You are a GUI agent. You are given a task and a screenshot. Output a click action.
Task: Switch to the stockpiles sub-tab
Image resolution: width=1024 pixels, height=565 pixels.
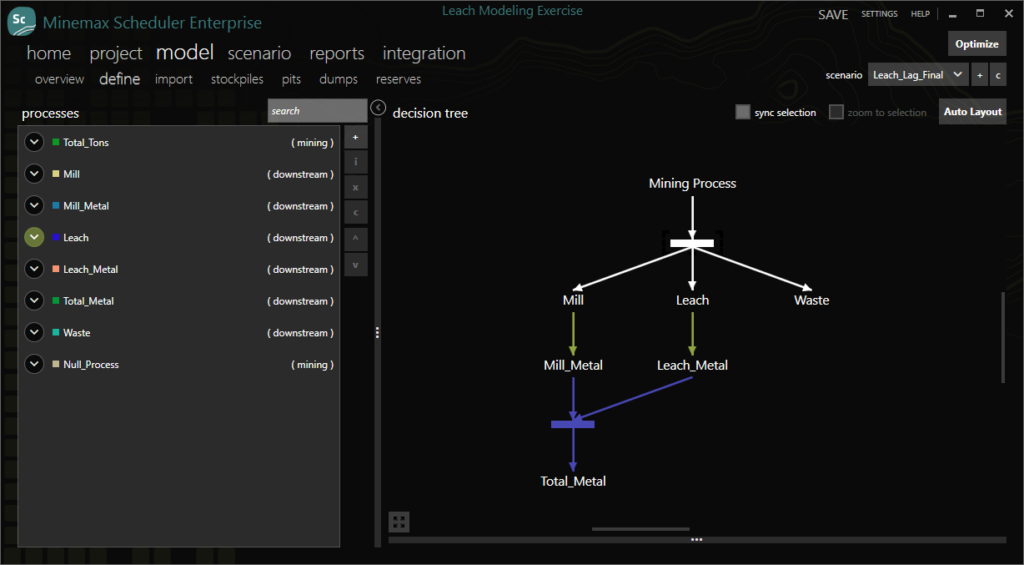(237, 79)
